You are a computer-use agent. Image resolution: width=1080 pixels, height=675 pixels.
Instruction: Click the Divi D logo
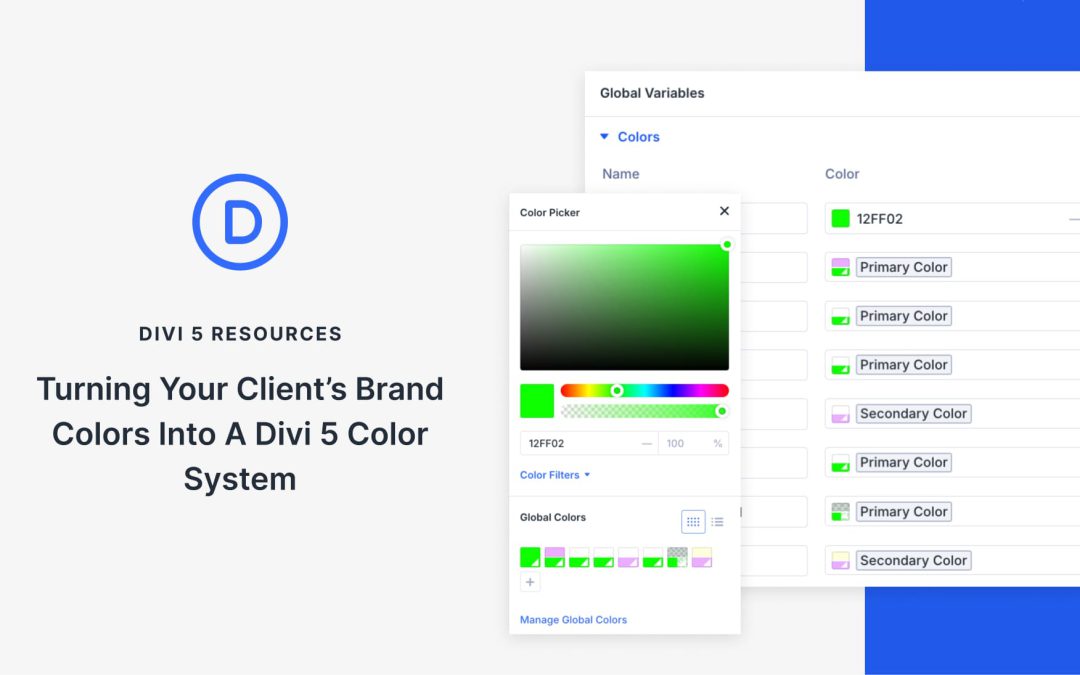tap(240, 222)
